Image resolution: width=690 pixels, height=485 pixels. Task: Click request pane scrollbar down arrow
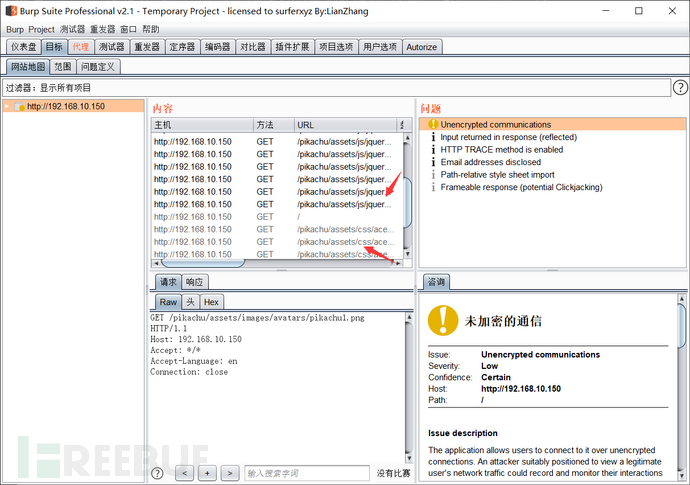point(409,459)
